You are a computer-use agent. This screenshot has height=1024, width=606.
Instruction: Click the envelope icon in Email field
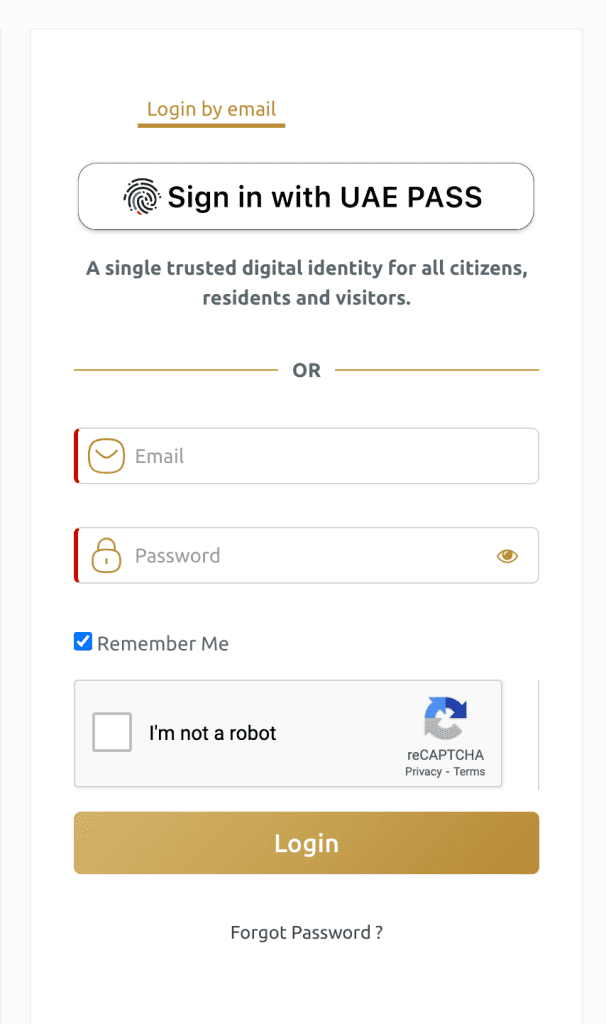click(x=106, y=456)
